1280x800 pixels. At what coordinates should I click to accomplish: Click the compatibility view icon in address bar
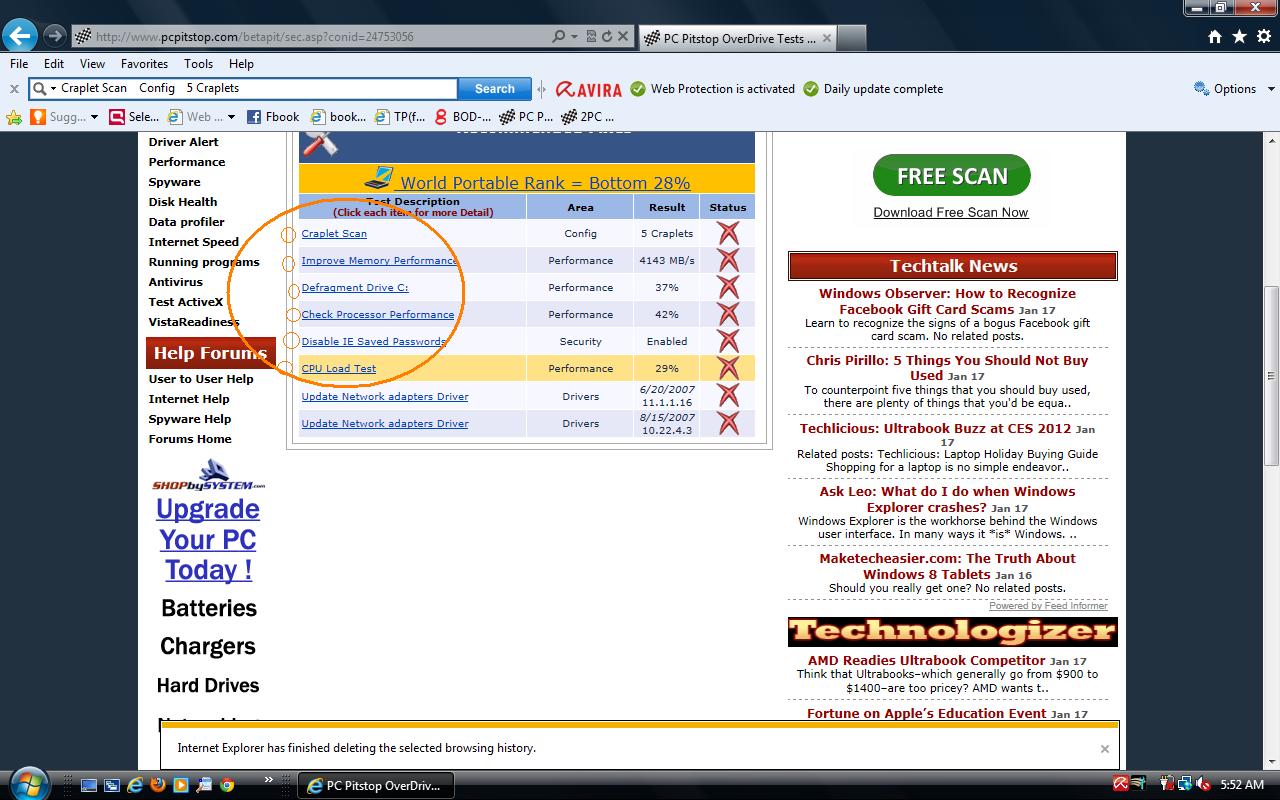point(590,36)
